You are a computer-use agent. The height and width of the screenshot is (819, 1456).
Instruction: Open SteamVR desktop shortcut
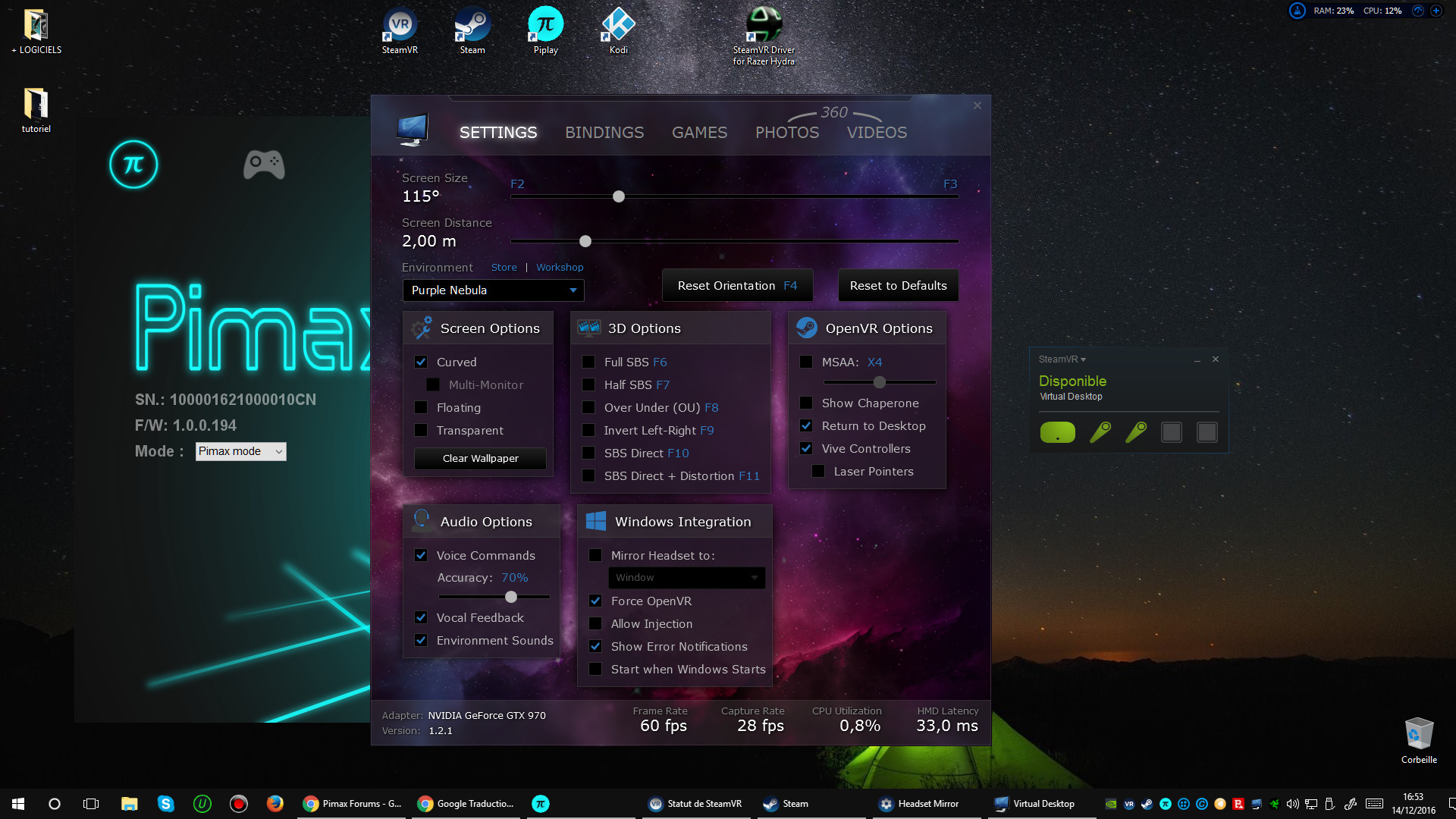pyautogui.click(x=400, y=30)
